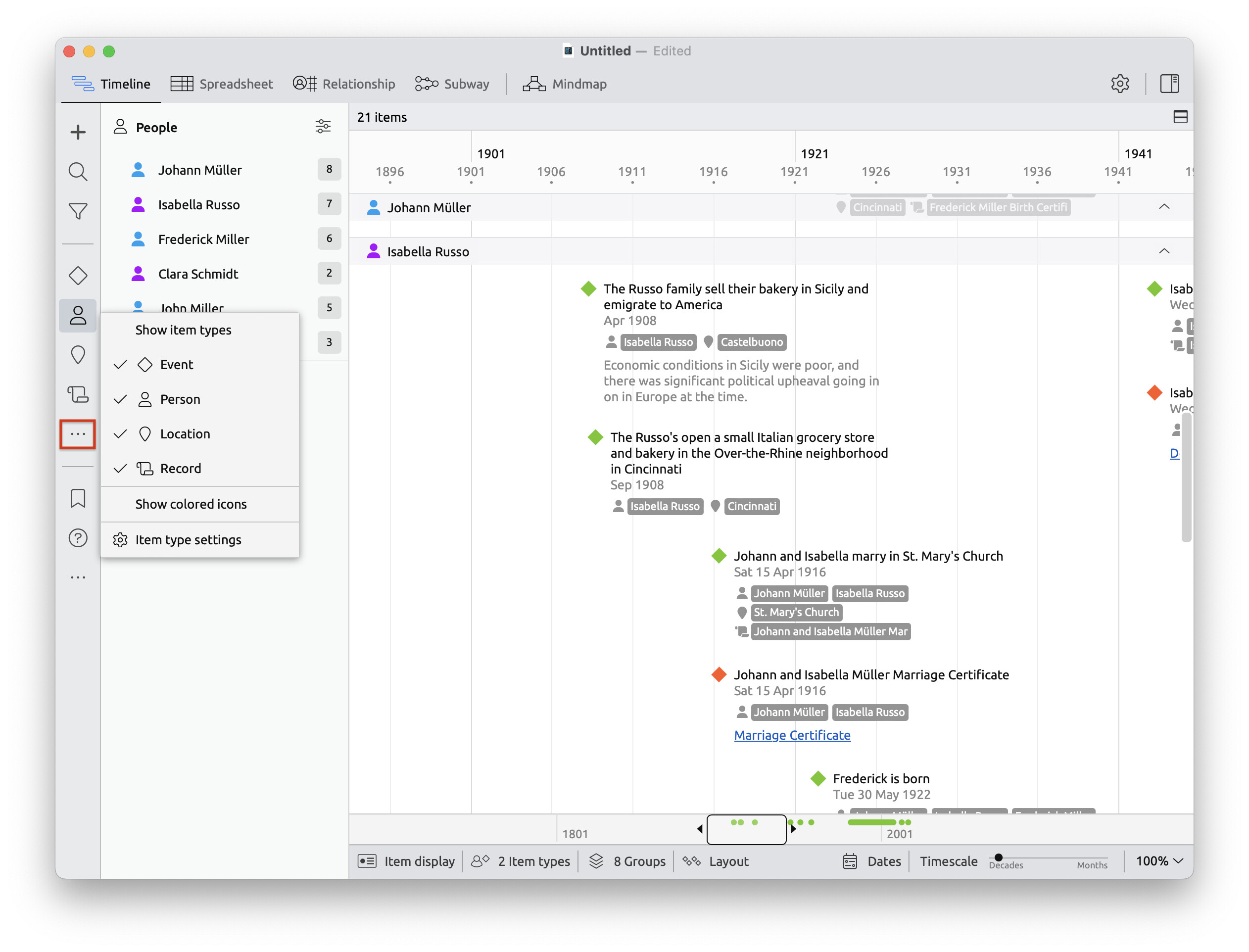Click the overview navigator right arrow
Screen dimensions: 1249x952
793,828
